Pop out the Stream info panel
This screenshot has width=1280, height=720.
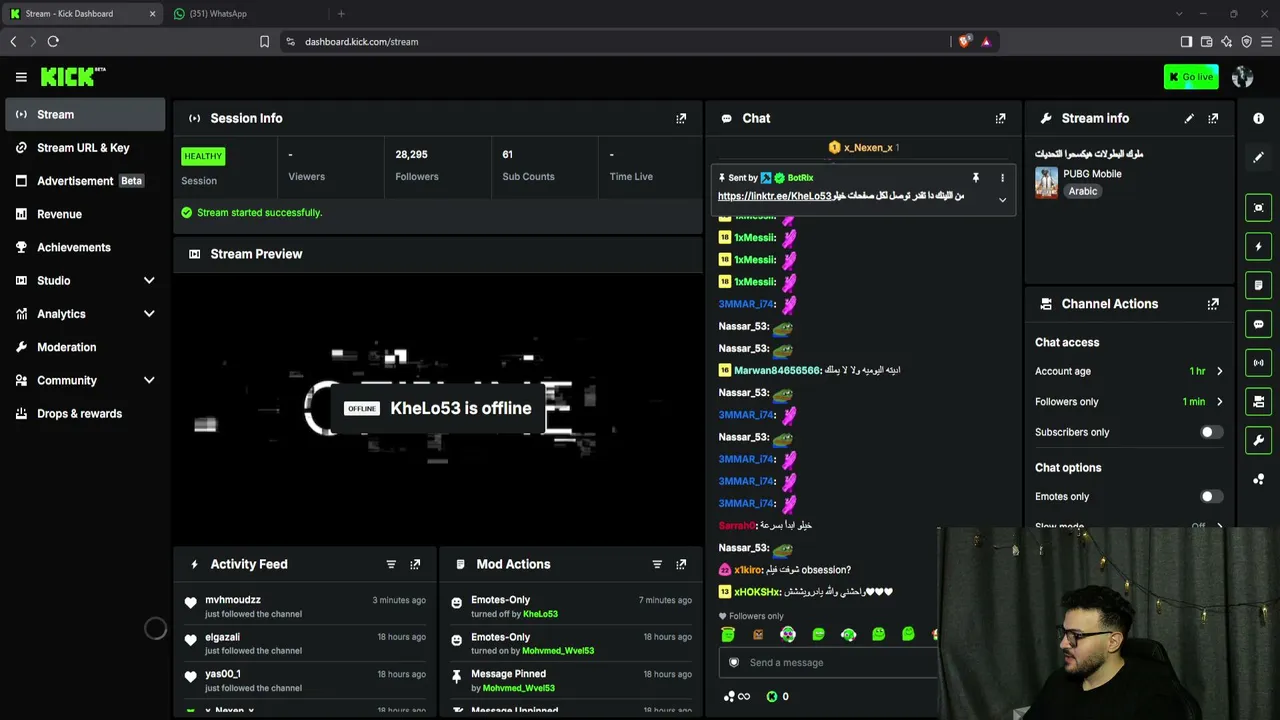1213,118
